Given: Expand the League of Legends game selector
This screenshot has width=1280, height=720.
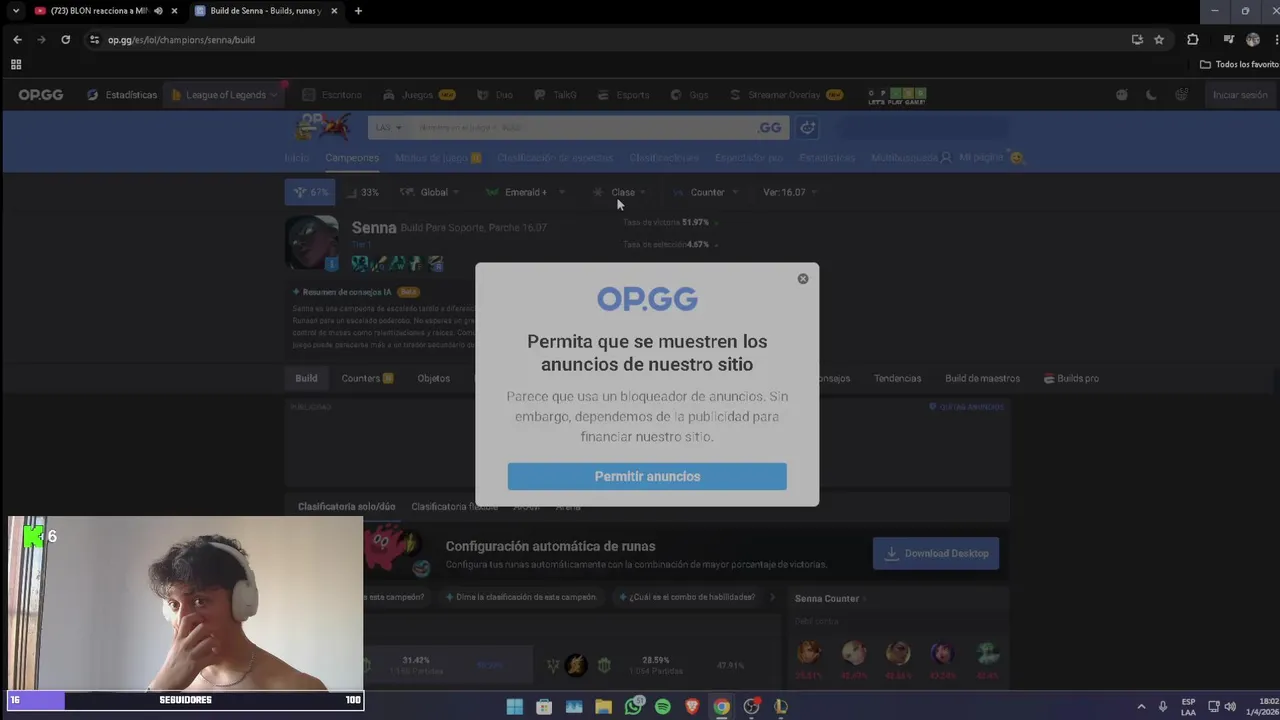Looking at the screenshot, I should [224, 95].
